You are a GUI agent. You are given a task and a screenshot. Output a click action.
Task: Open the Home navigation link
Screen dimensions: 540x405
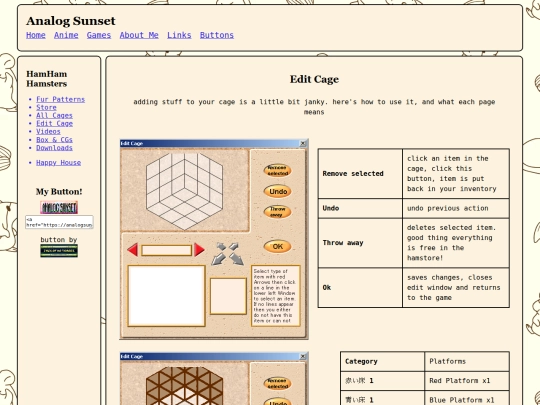point(36,35)
